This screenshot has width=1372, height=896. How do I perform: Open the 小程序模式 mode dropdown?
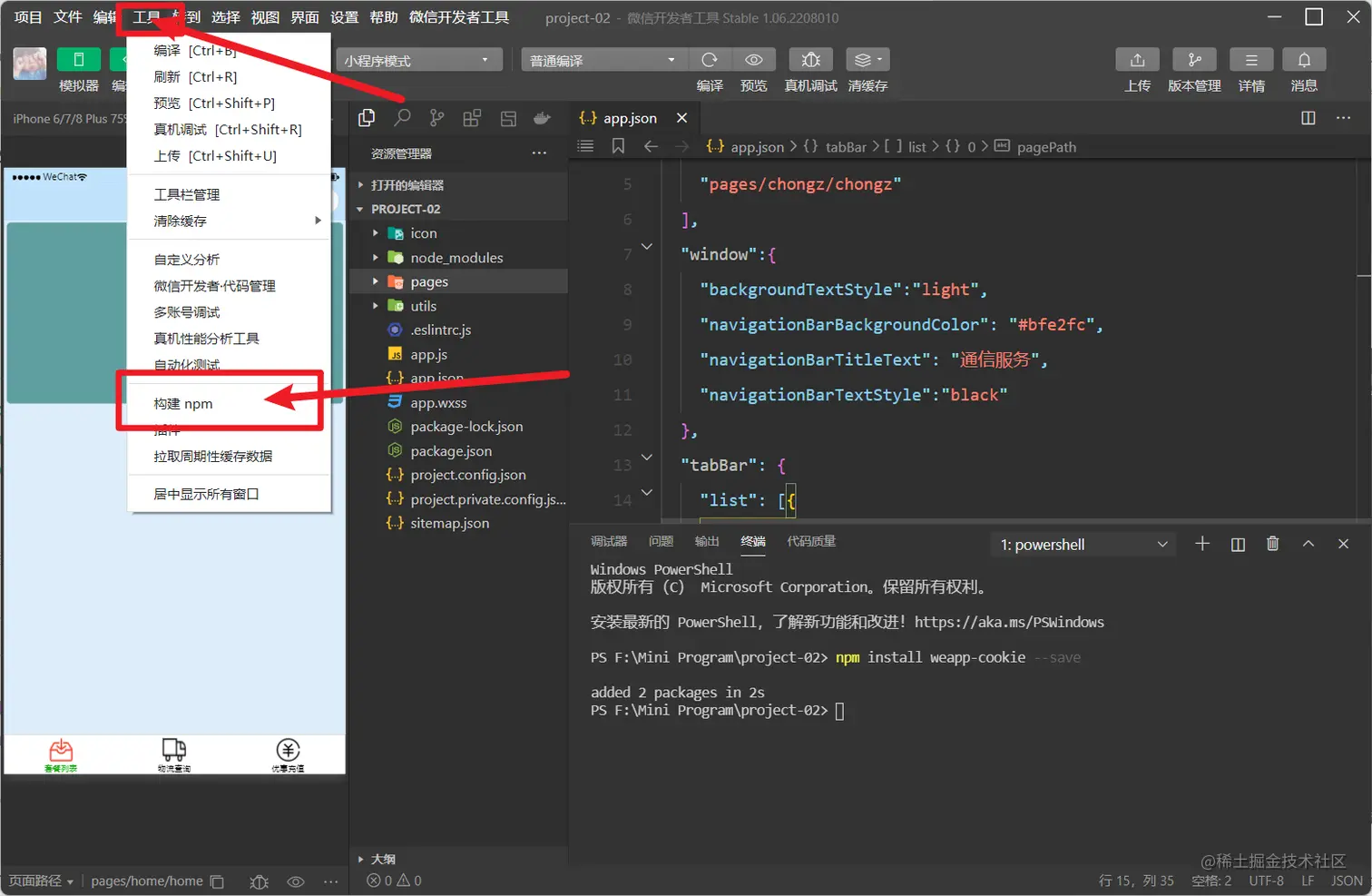pyautogui.click(x=419, y=60)
